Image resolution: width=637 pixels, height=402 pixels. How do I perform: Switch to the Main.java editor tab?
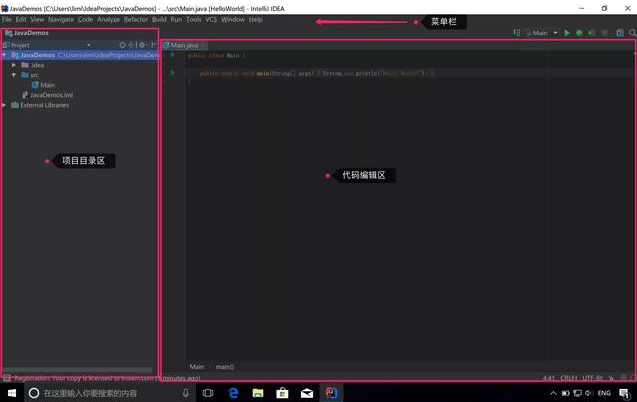point(184,45)
